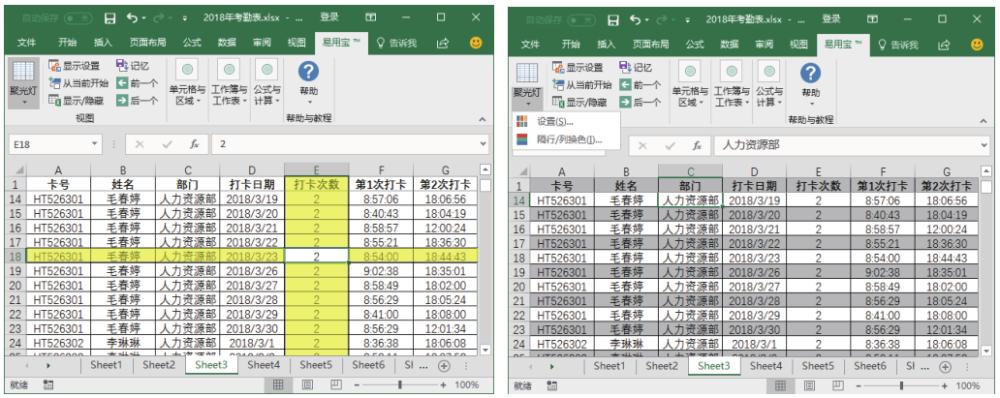Click smiley feedback icon in right window

click(x=977, y=44)
